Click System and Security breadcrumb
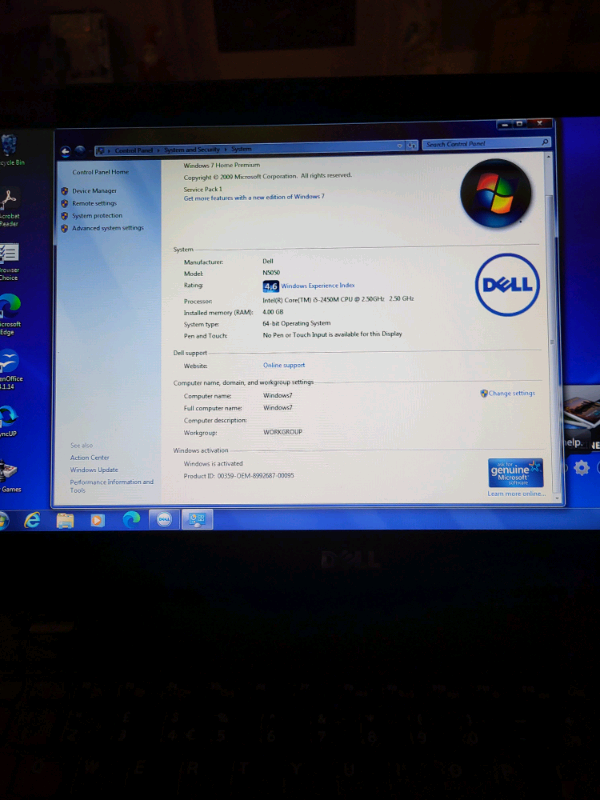 [192, 150]
